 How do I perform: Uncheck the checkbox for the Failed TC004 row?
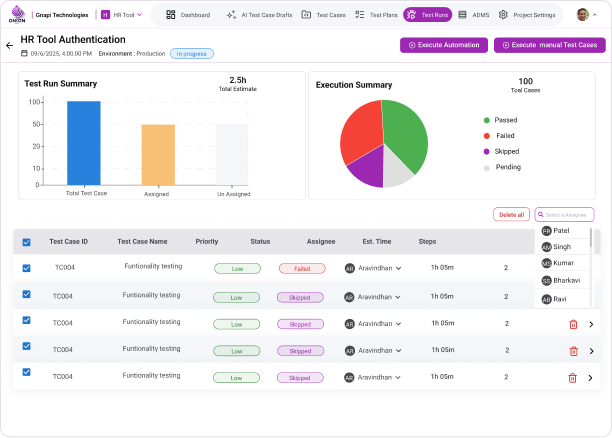(x=27, y=268)
